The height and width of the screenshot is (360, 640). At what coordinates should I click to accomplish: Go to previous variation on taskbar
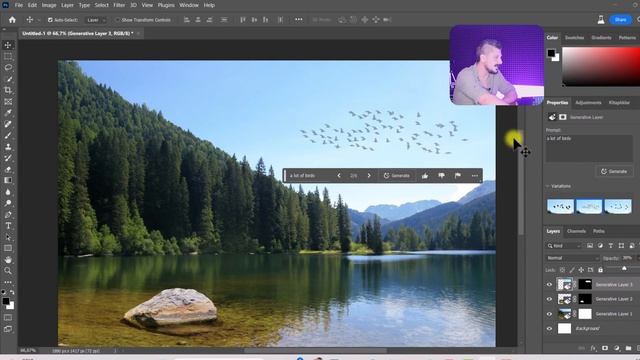click(339, 176)
